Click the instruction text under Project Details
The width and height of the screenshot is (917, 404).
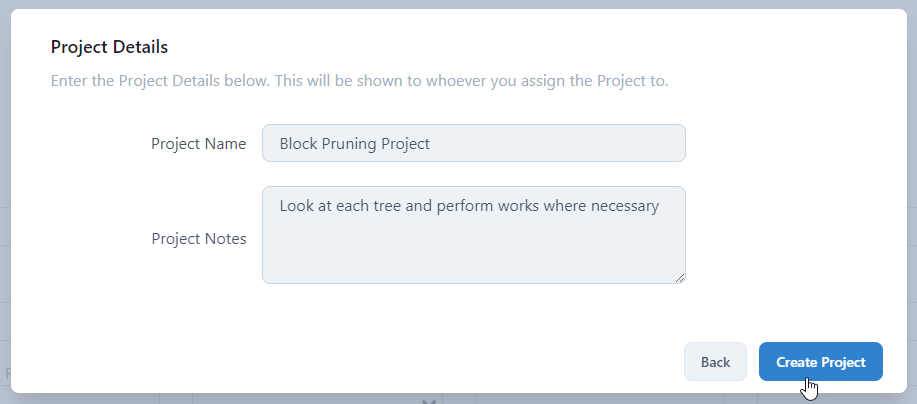(359, 80)
